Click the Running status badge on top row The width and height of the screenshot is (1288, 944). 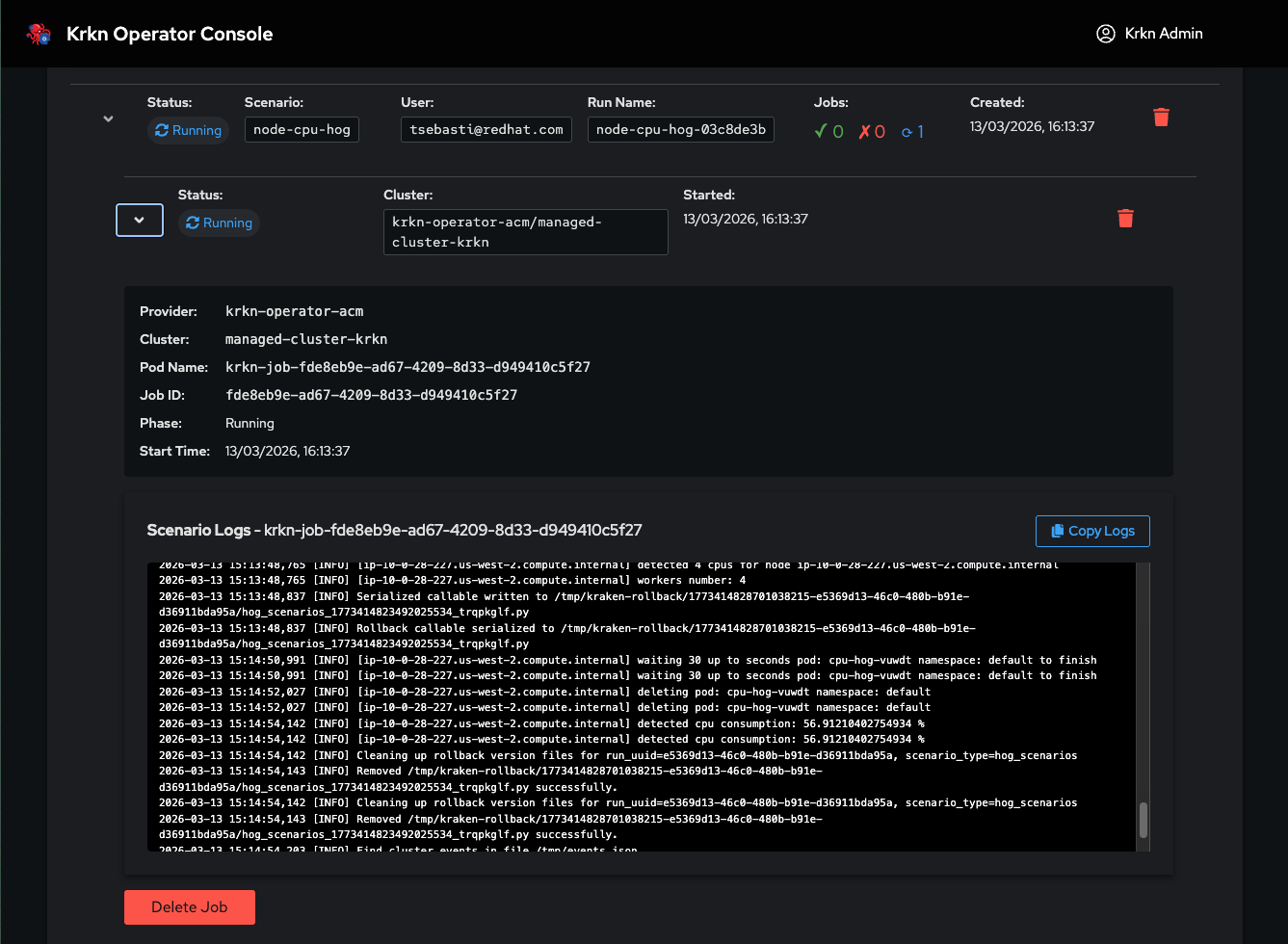point(188,130)
